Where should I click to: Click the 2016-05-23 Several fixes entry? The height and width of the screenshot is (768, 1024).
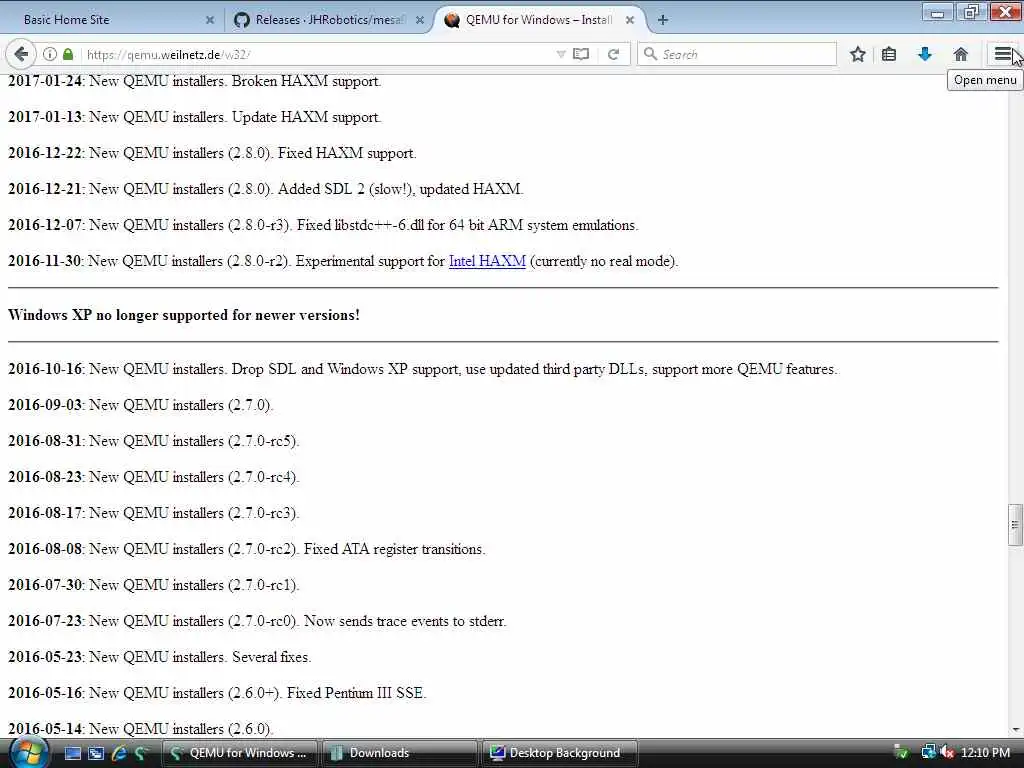[160, 657]
